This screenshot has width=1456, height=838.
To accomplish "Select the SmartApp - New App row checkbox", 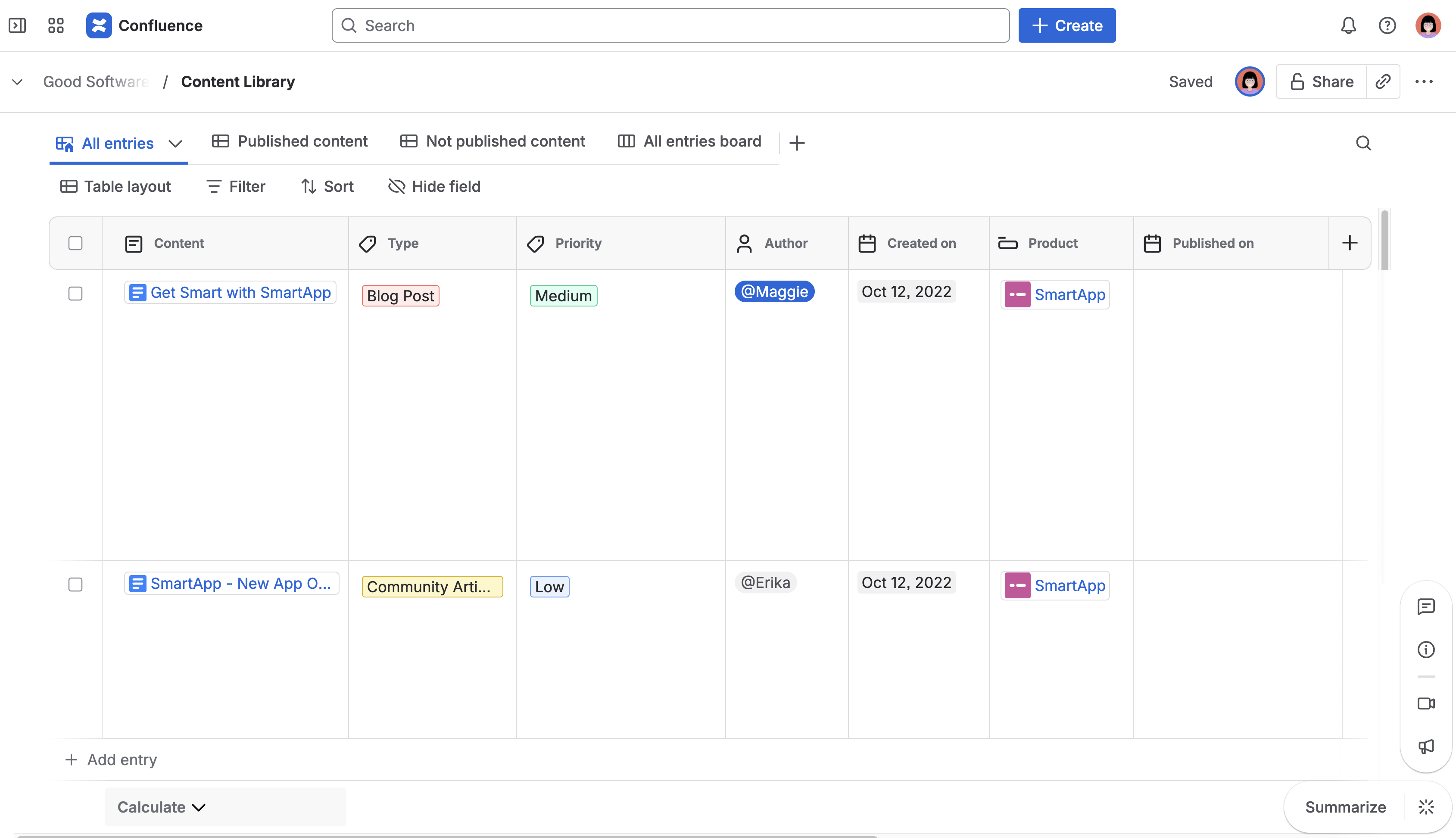I will click(75, 584).
